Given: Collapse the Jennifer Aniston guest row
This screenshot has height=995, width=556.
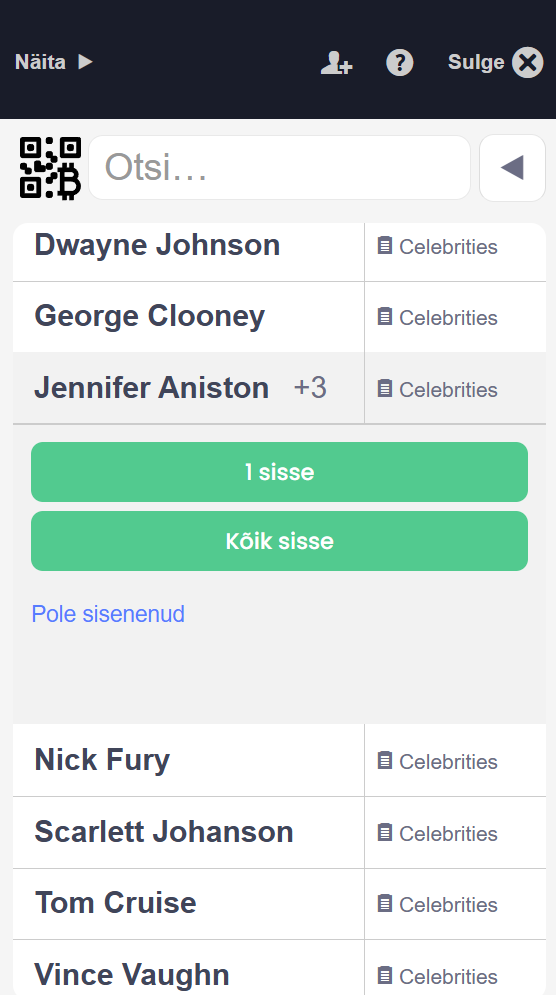Looking at the screenshot, I should [189, 388].
